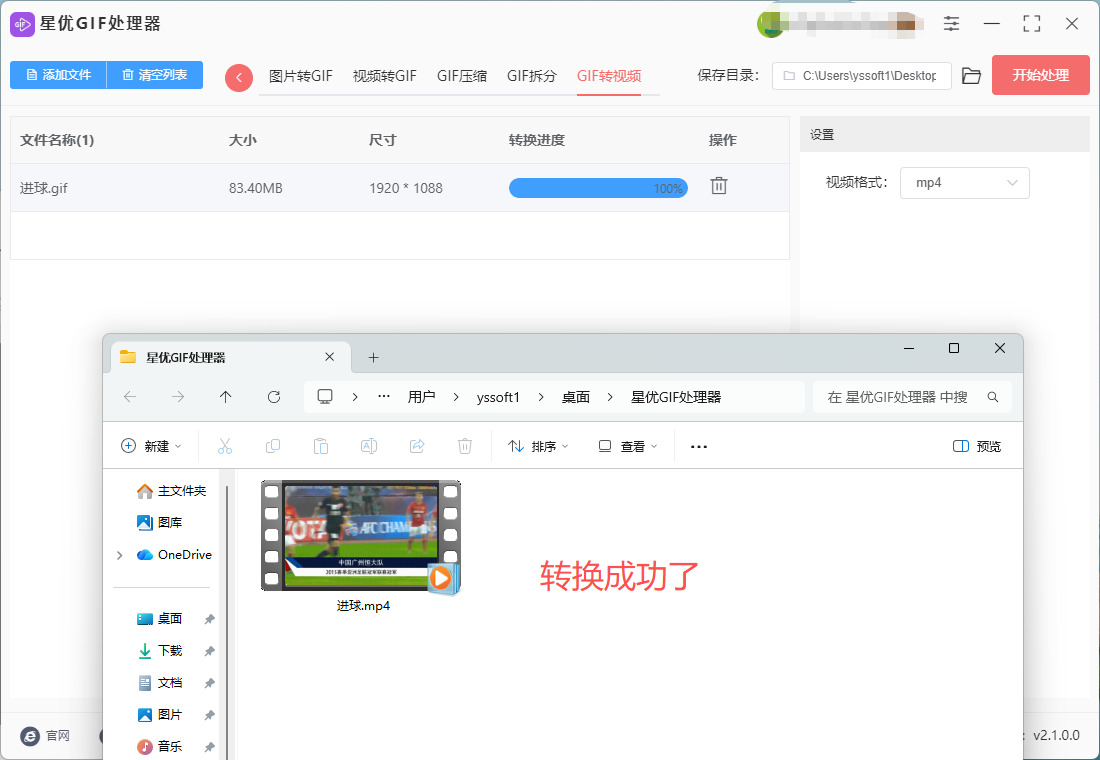Expand the OneDrive tree node
The height and width of the screenshot is (760, 1100).
tap(120, 555)
